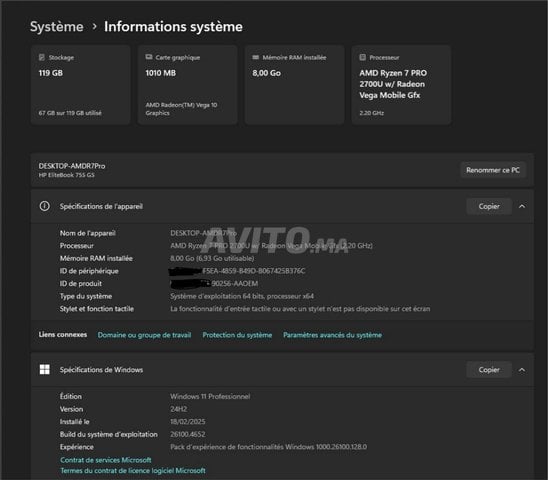Image resolution: width=548 pixels, height=480 pixels.
Task: Select the 'Système d'exploitation 64 bits' value
Action: (x=242, y=296)
